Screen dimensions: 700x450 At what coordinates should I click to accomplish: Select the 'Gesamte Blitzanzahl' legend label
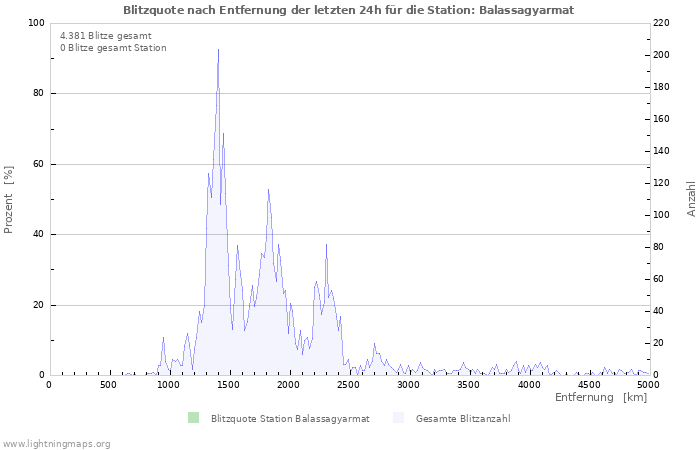[x=463, y=419]
